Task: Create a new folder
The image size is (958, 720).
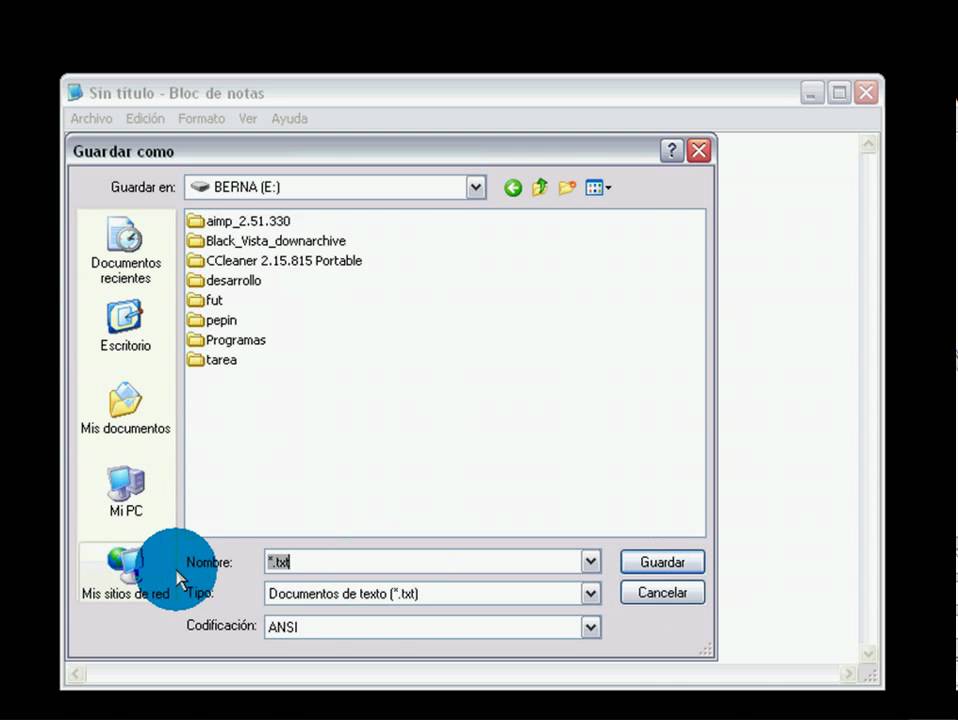Action: [x=567, y=187]
